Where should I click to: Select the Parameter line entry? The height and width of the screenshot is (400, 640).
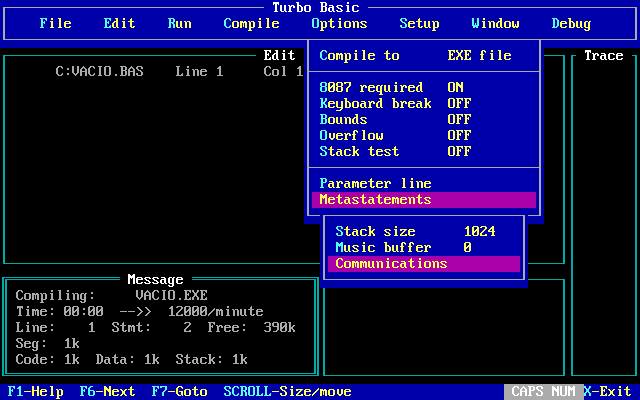point(424,183)
